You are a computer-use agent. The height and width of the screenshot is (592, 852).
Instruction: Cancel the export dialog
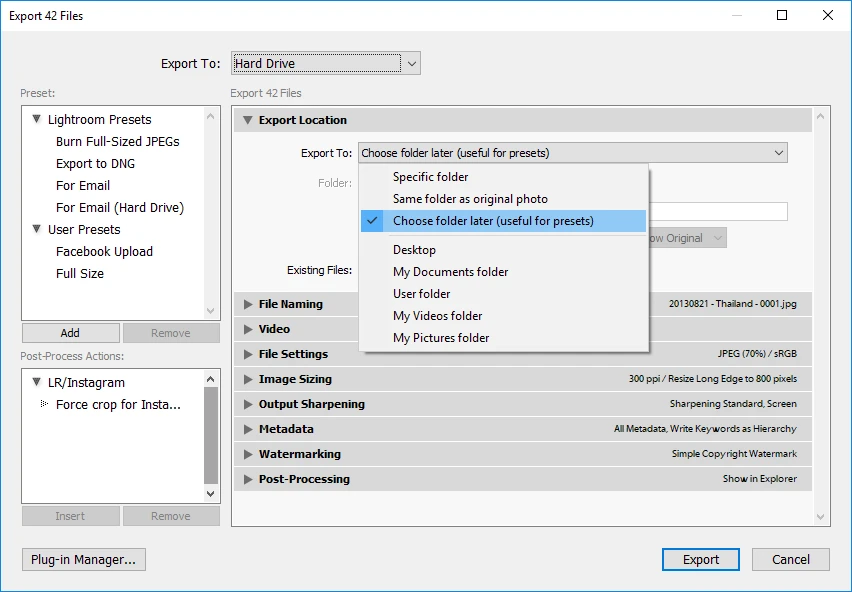pyautogui.click(x=791, y=559)
